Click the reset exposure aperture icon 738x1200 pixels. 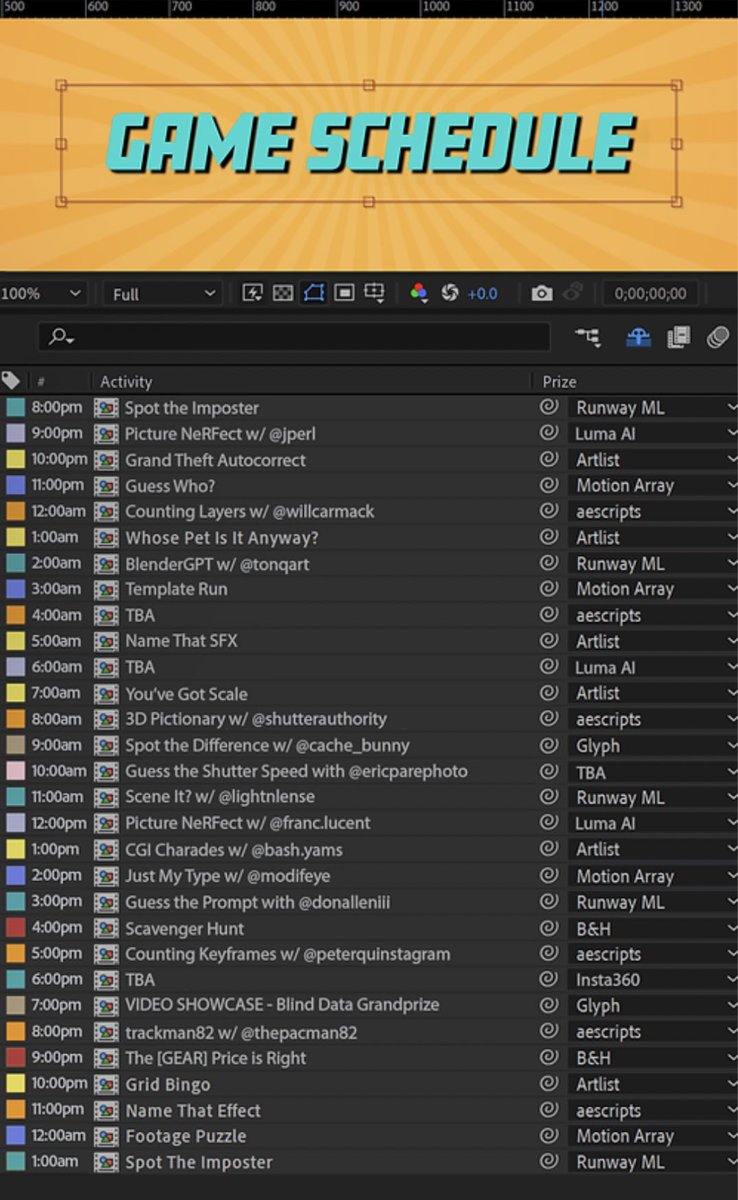click(x=450, y=293)
